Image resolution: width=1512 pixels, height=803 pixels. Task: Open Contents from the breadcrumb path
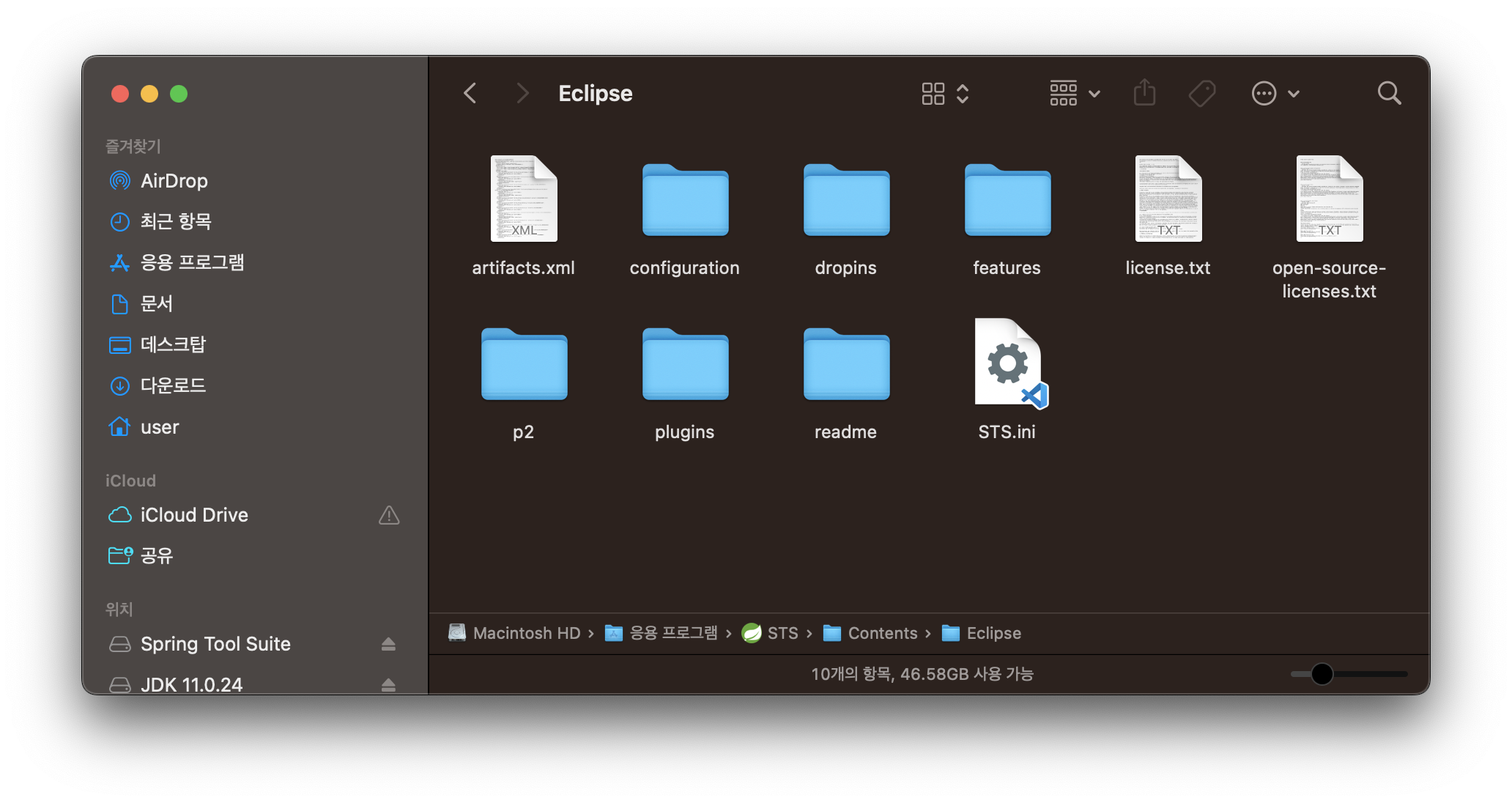(883, 633)
